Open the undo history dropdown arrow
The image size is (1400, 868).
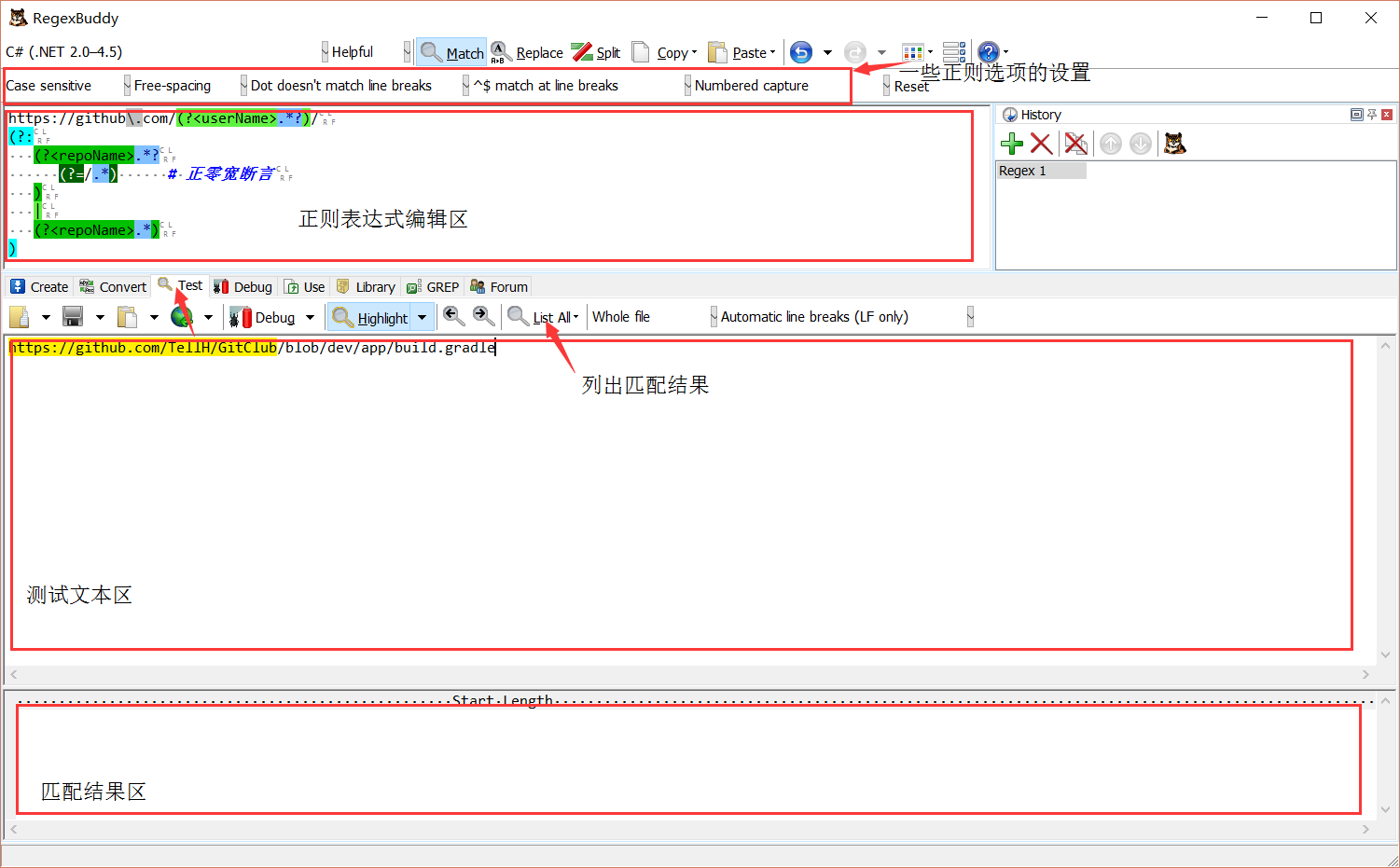click(827, 52)
